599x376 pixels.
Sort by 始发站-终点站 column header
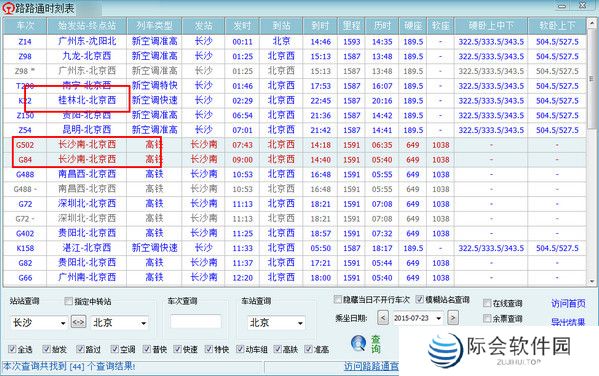(x=87, y=26)
